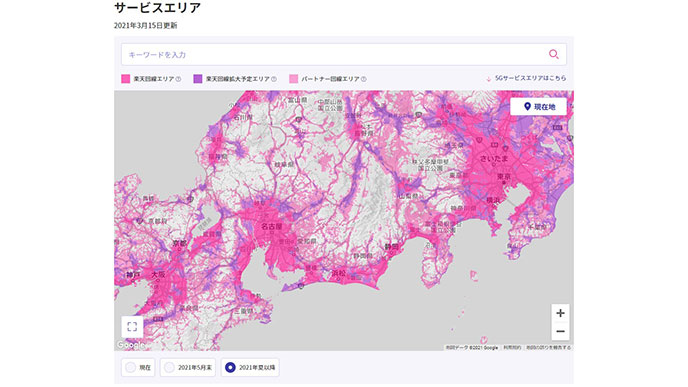
Task: Click the Google logo on the map
Action: point(131,345)
